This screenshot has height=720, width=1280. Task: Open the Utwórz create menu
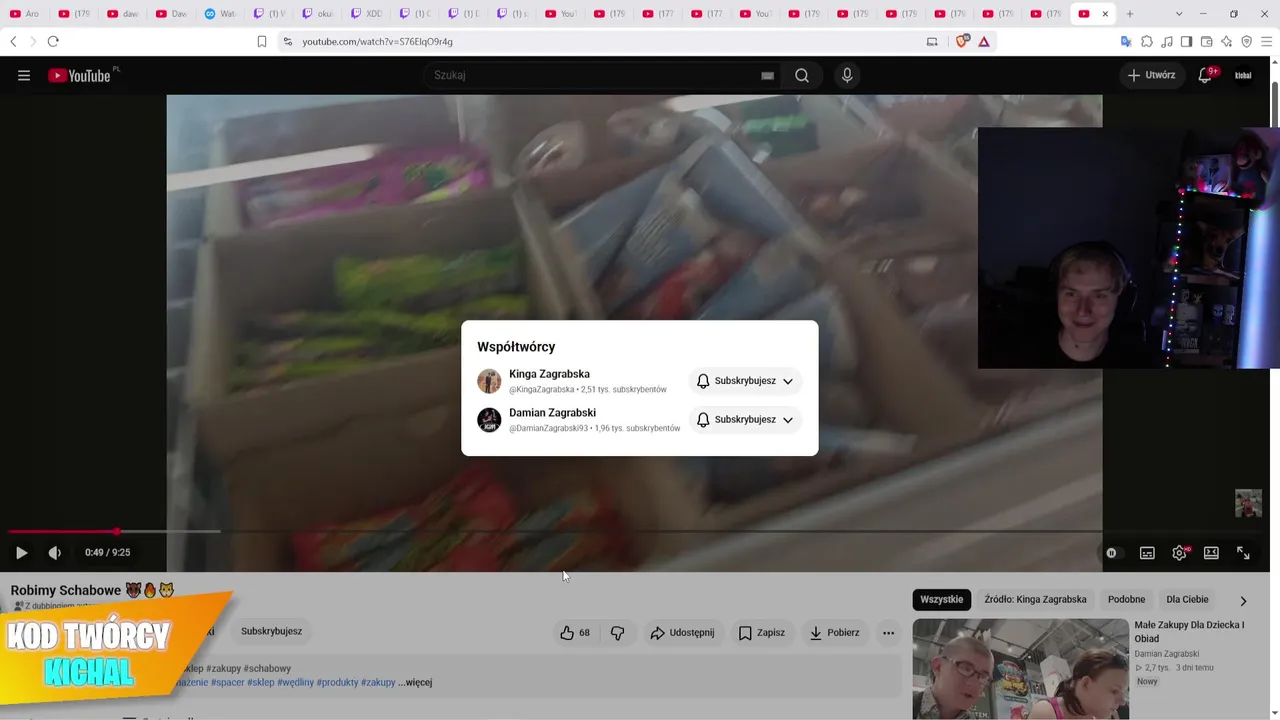point(1152,75)
